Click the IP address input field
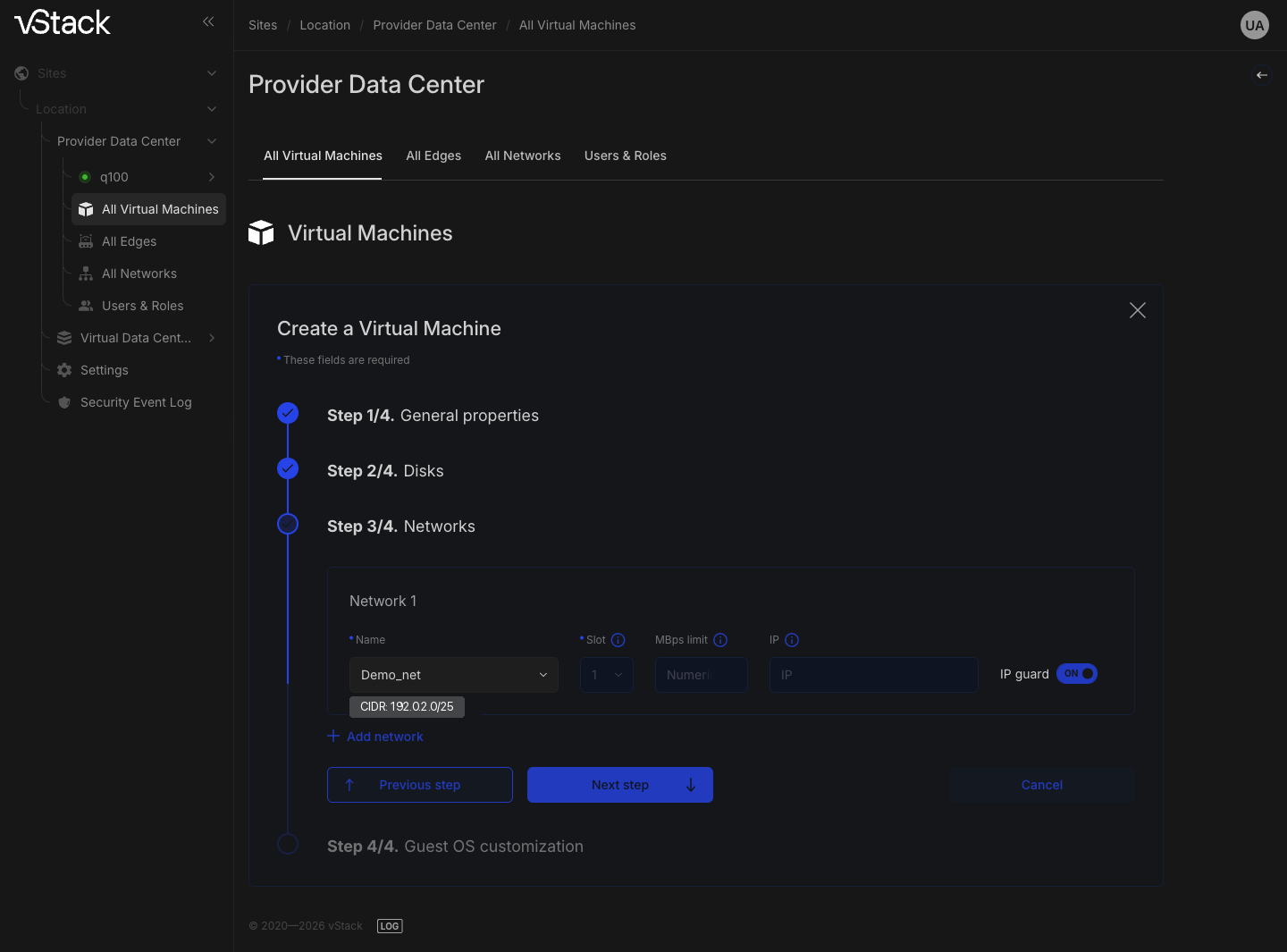Screen dimensions: 1287x952 (874, 675)
